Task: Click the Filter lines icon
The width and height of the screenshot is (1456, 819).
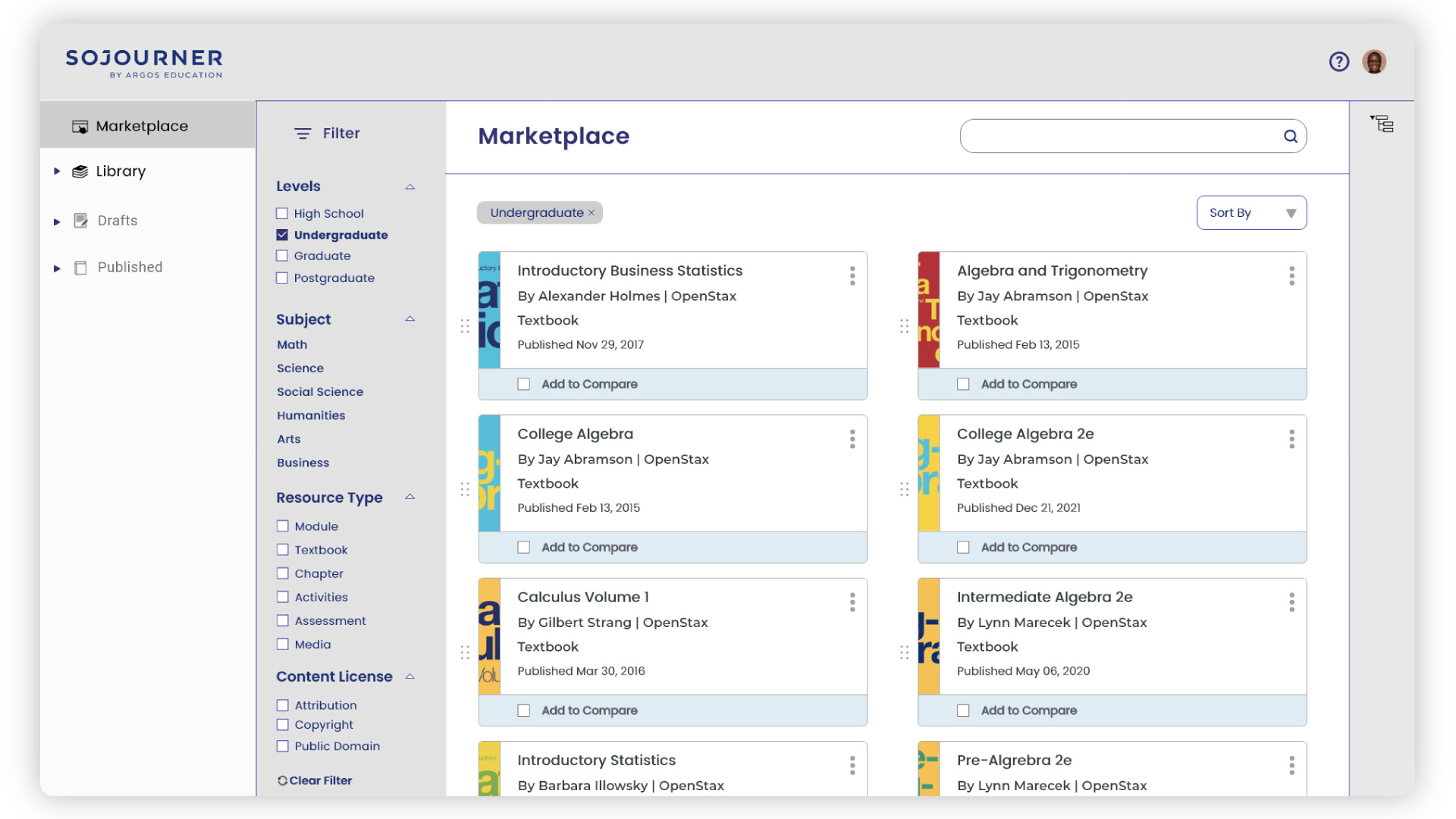Action: click(303, 133)
